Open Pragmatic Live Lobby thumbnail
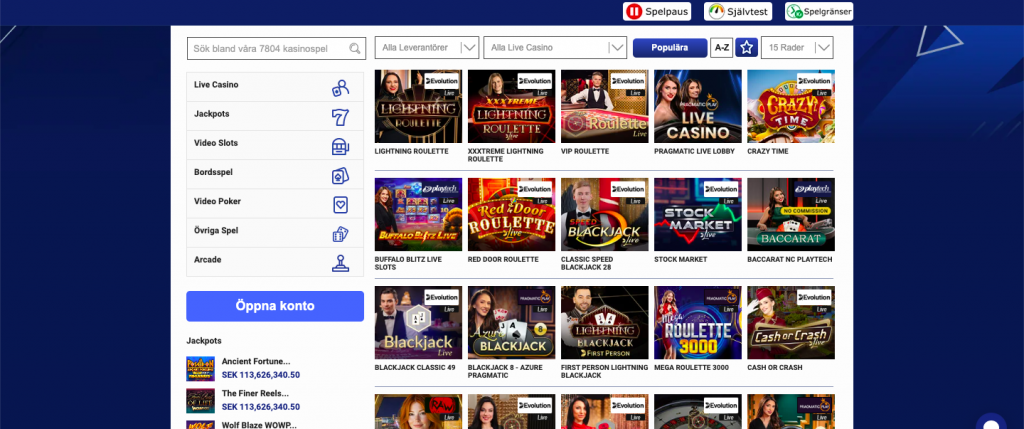The image size is (1024, 429). tap(697, 106)
